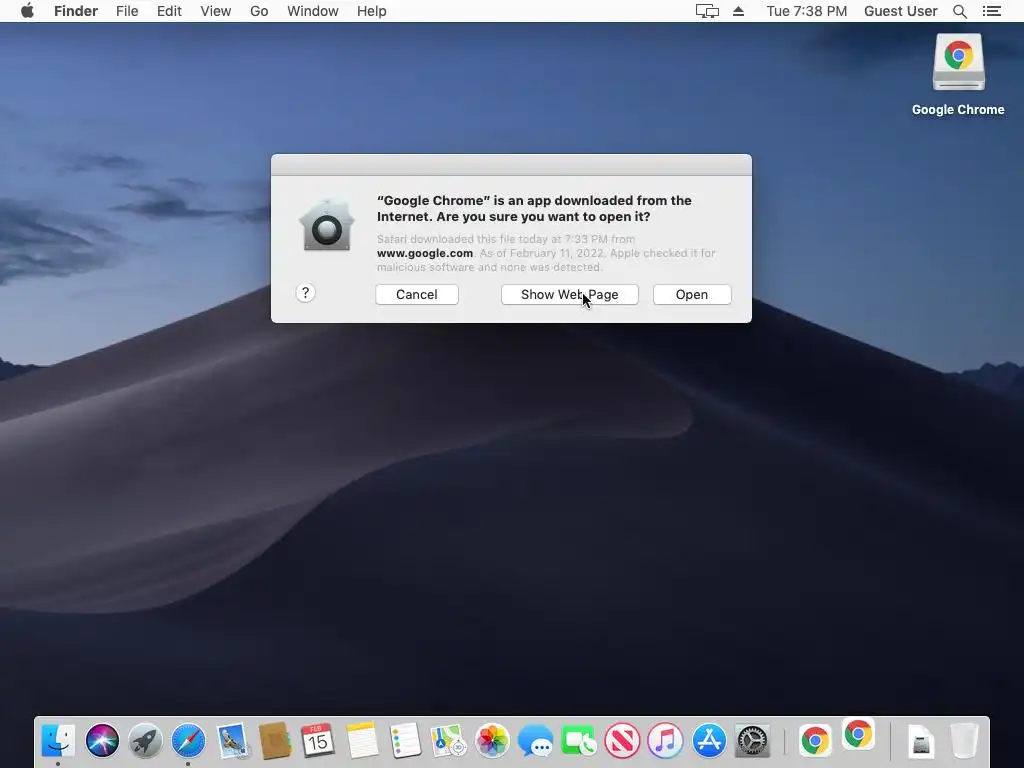Open iTunes music note icon in Dock
1024x768 pixels.
665,741
